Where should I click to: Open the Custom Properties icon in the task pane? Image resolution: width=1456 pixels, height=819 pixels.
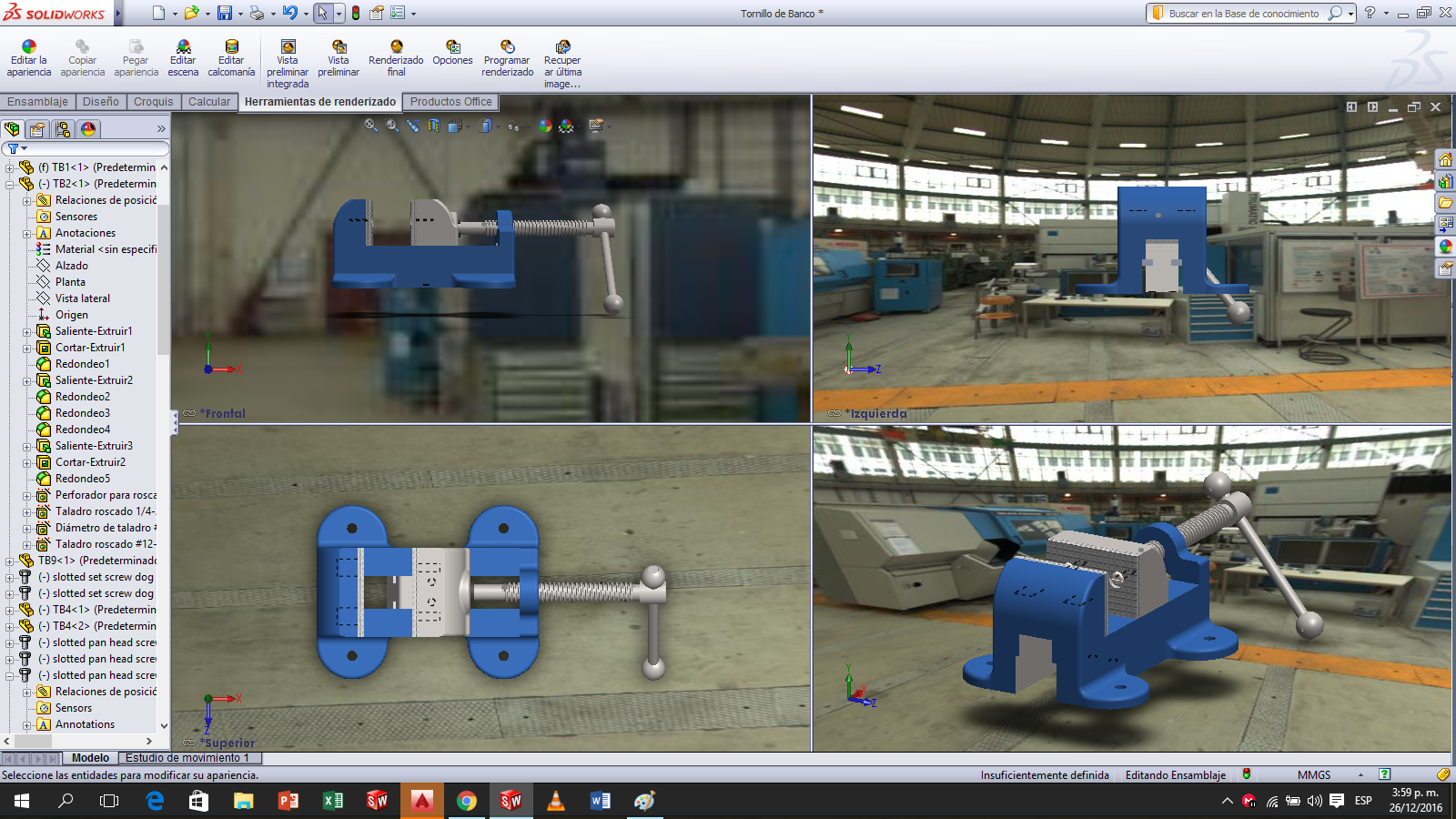click(x=1445, y=268)
